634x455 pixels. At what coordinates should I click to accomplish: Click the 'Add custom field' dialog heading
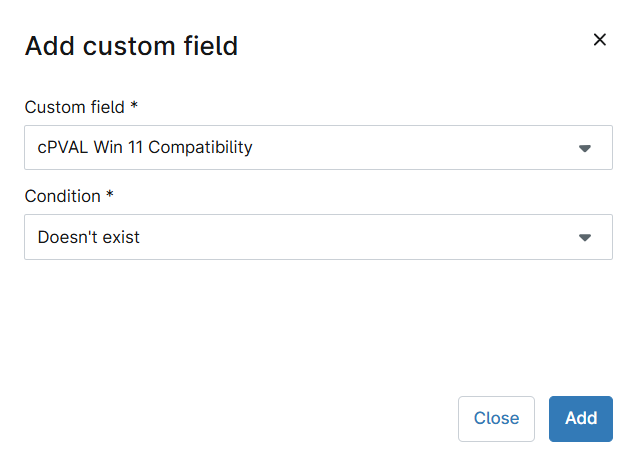131,46
